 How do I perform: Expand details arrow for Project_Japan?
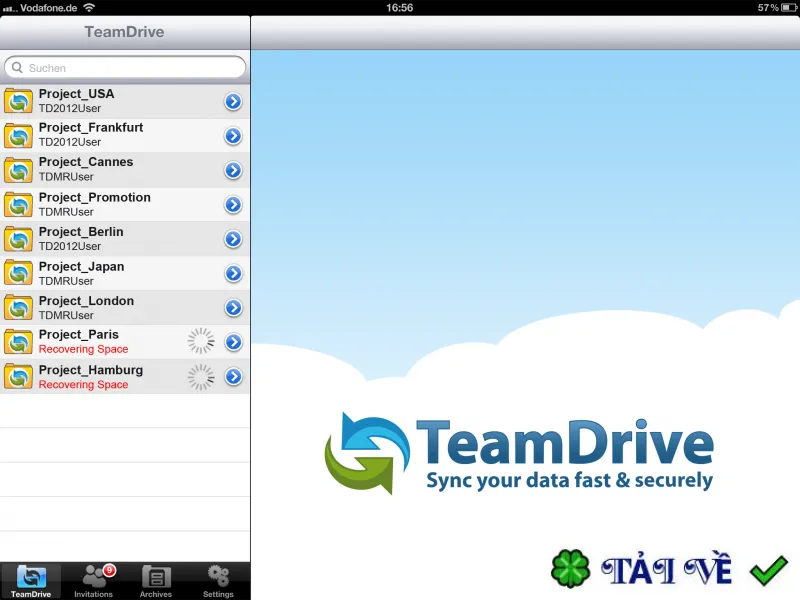tap(233, 273)
